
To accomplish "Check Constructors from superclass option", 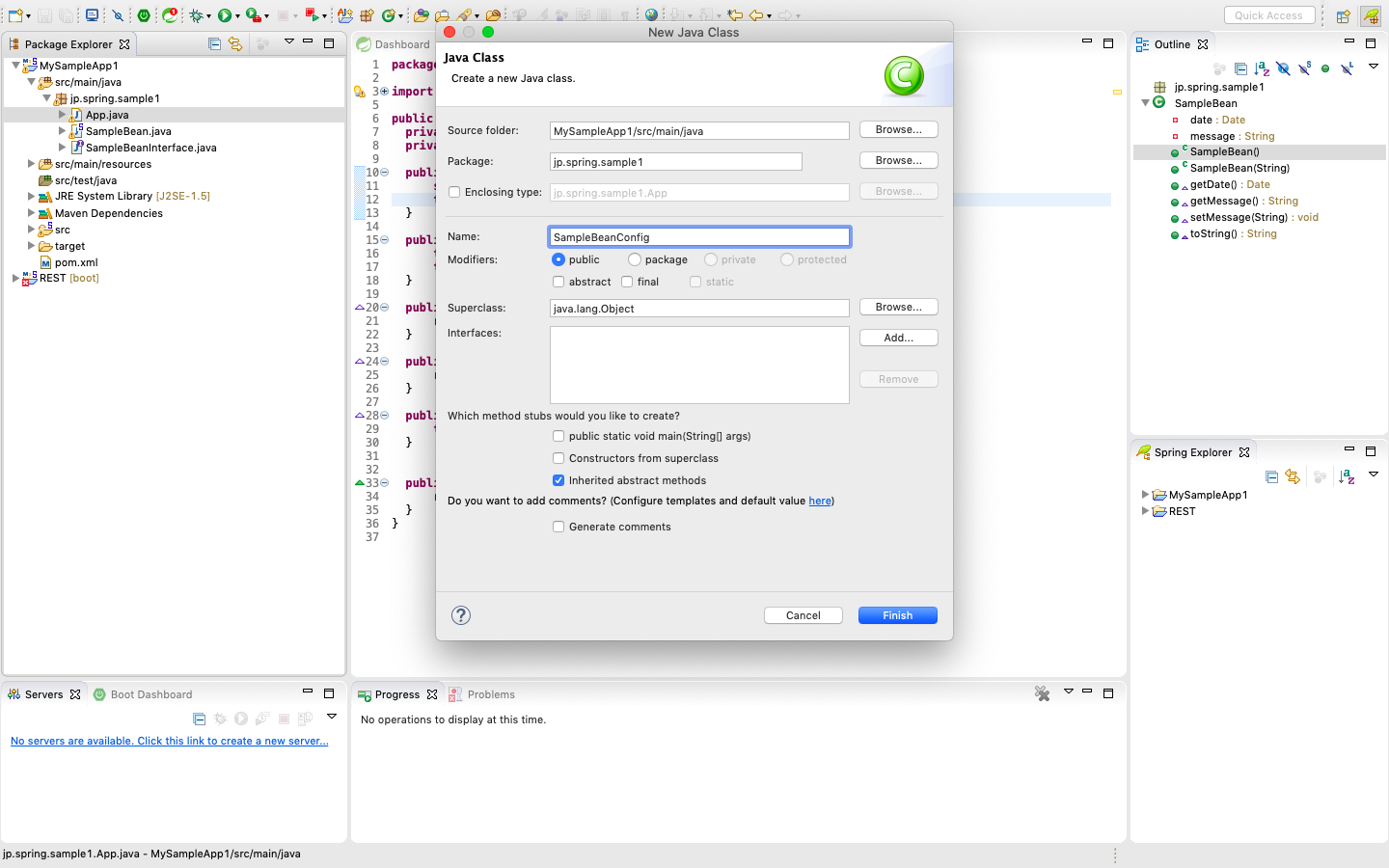I will pyautogui.click(x=558, y=458).
